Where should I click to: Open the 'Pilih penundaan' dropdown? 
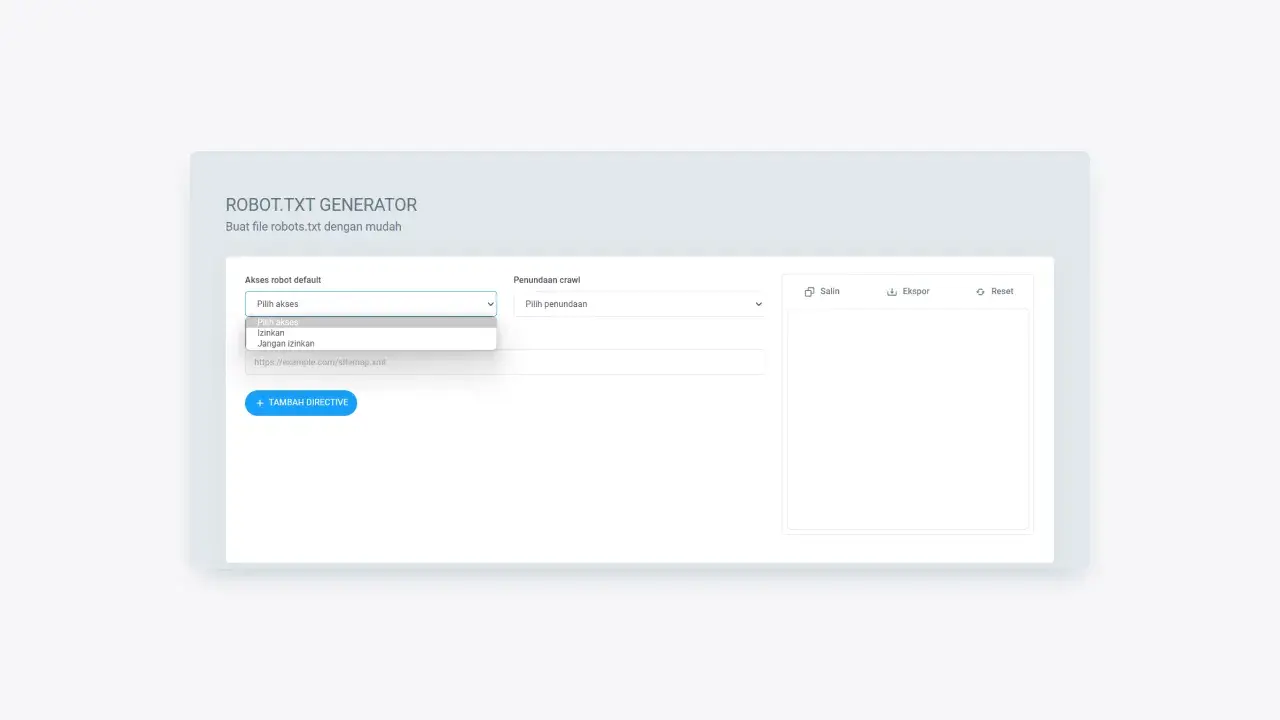tap(638, 304)
